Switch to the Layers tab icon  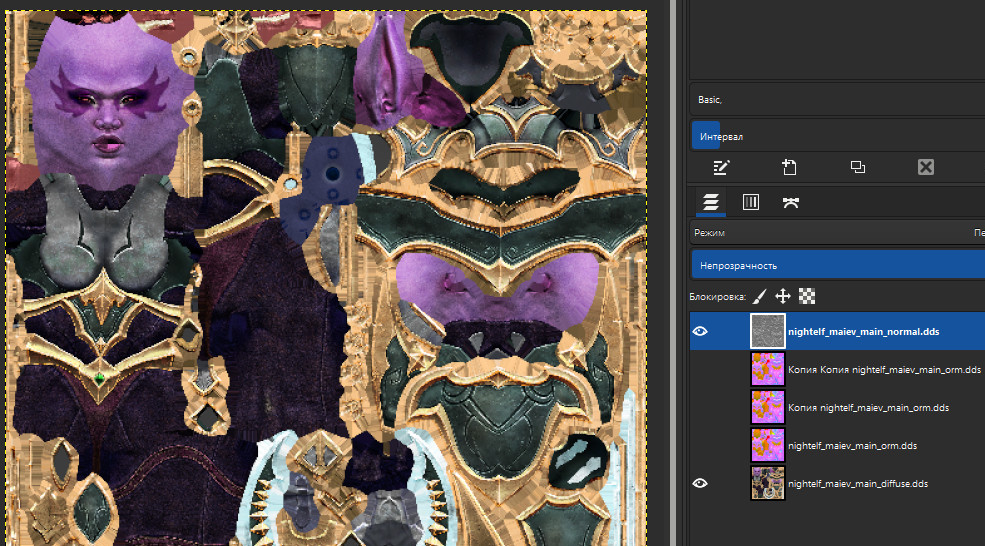(x=711, y=202)
